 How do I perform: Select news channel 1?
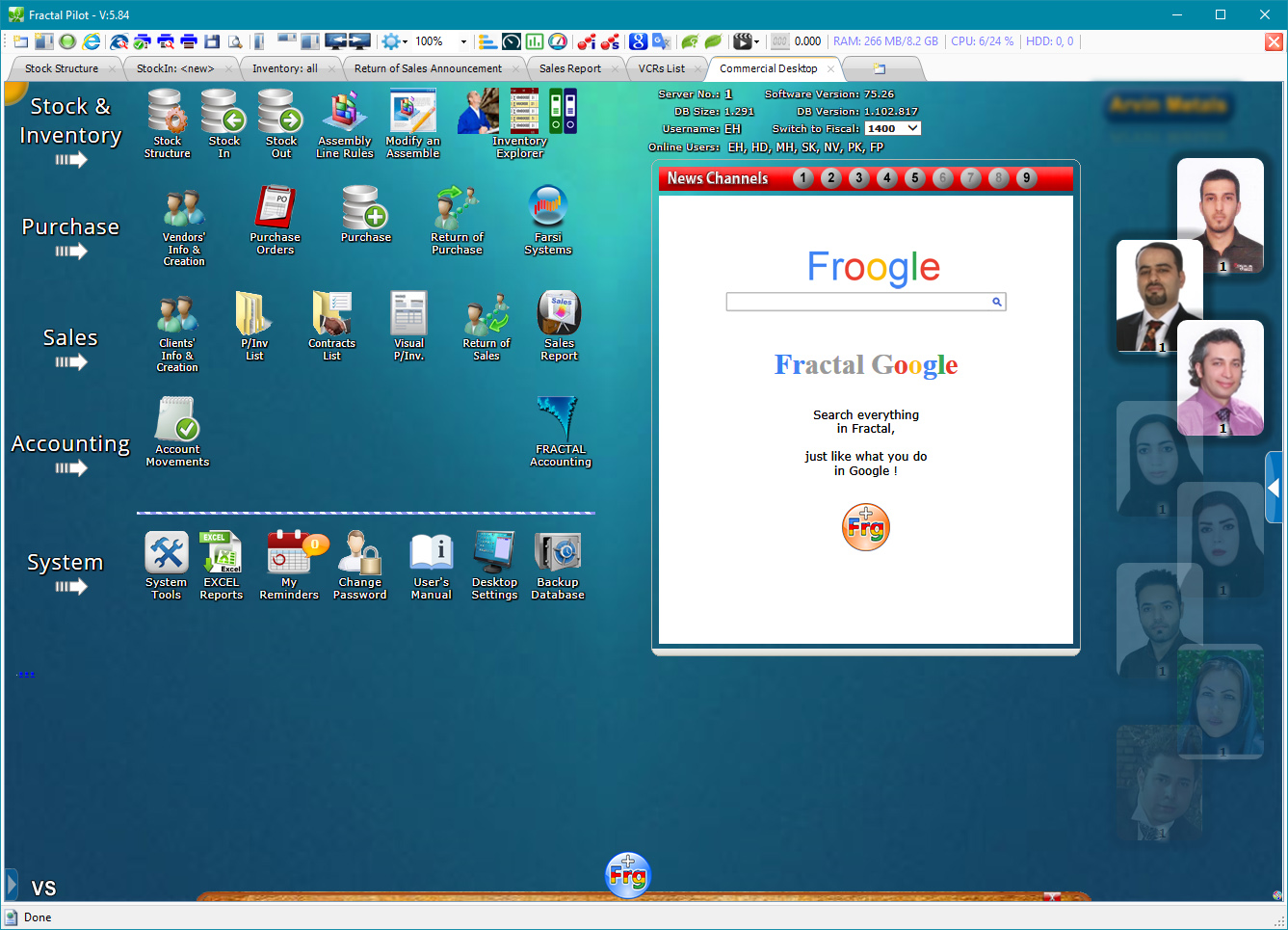pos(803,178)
